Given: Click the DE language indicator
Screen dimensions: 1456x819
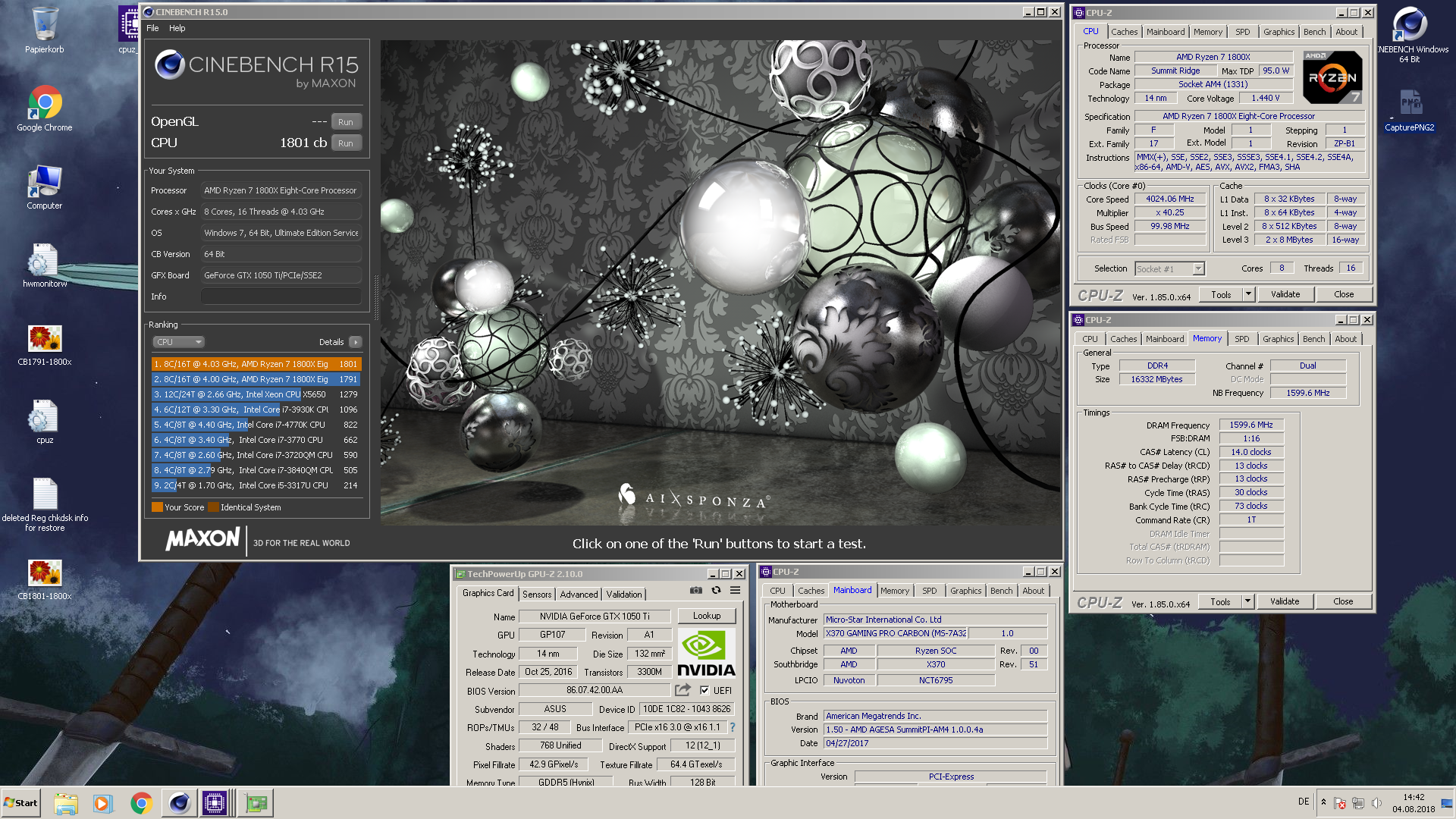Looking at the screenshot, I should click(x=1304, y=802).
